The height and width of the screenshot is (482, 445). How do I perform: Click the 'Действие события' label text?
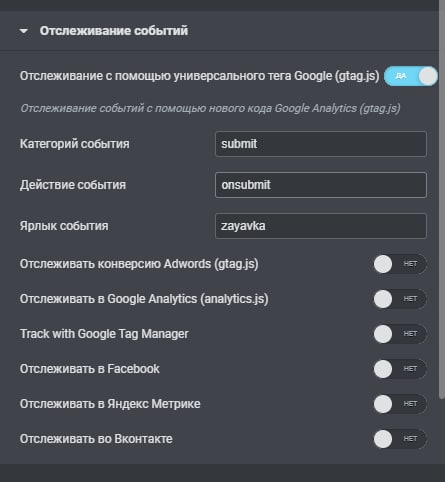point(73,185)
